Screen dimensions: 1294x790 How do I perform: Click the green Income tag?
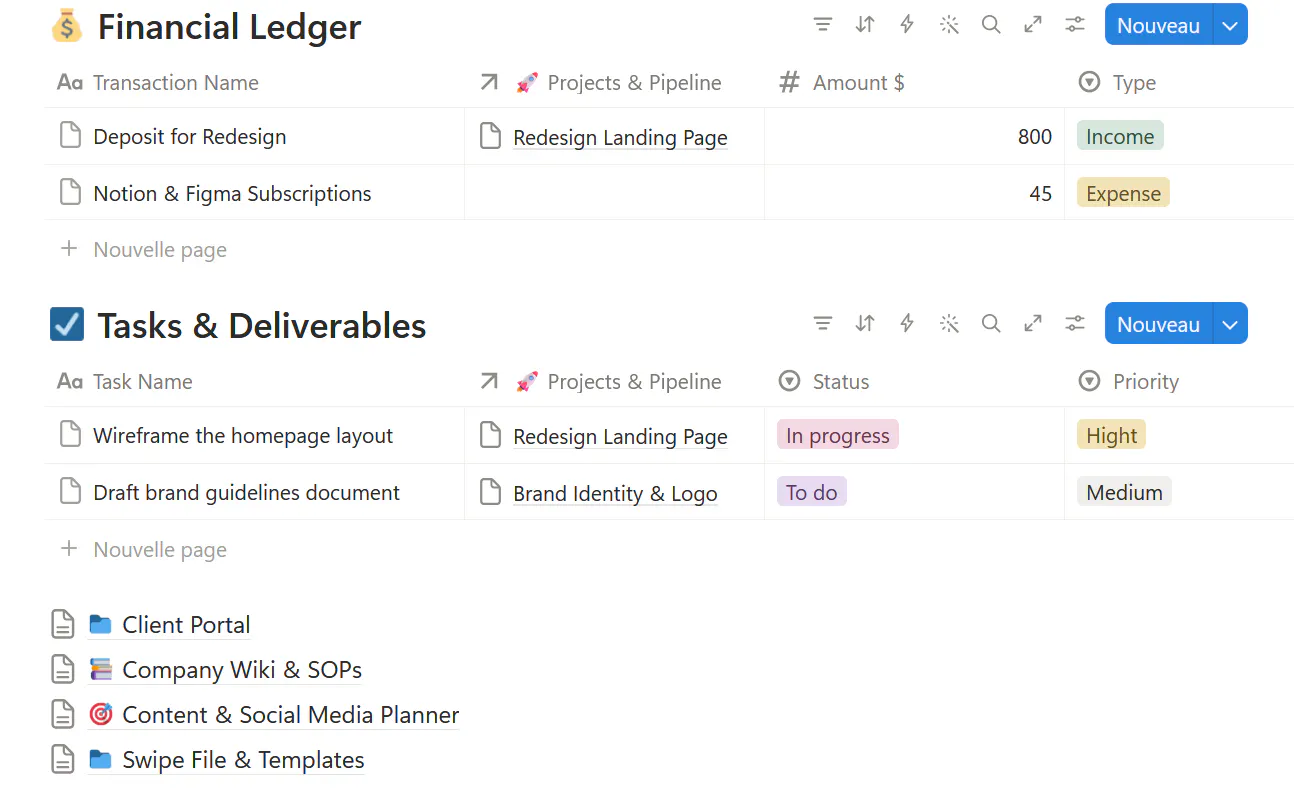pyautogui.click(x=1120, y=137)
